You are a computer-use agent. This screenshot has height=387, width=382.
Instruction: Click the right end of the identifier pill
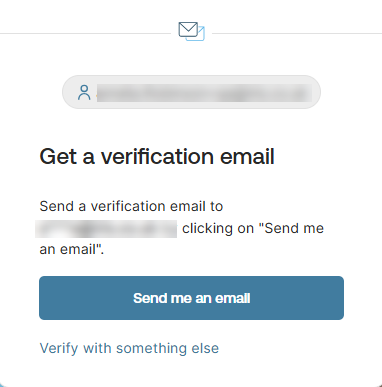(315, 92)
